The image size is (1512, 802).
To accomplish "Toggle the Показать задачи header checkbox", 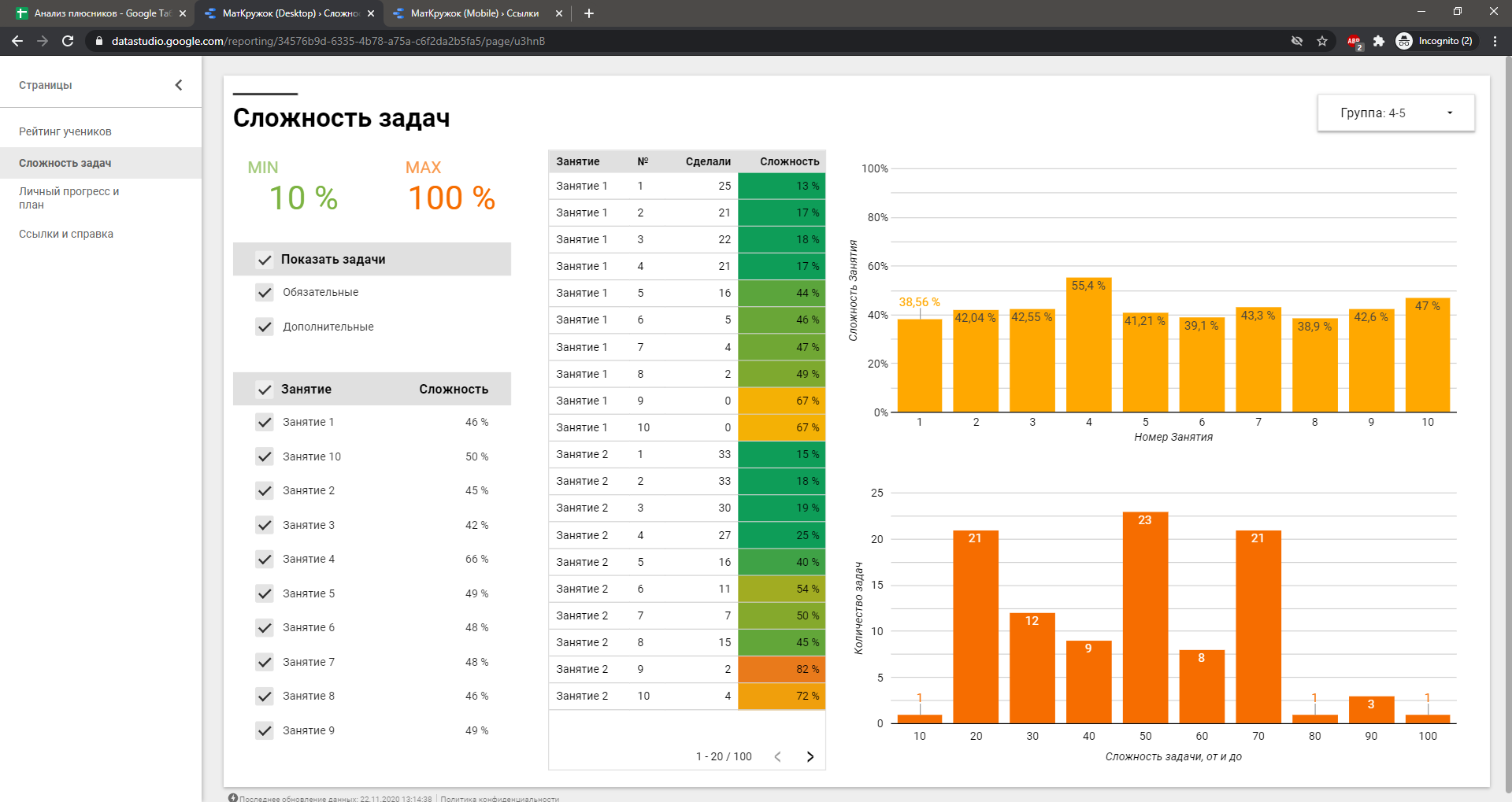I will point(265,260).
